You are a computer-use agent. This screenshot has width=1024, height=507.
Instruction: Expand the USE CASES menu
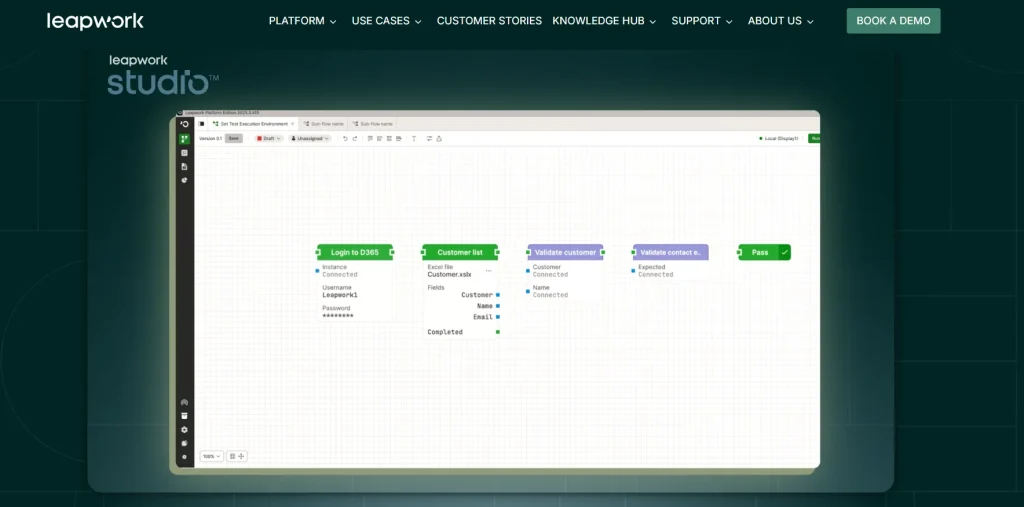387,21
